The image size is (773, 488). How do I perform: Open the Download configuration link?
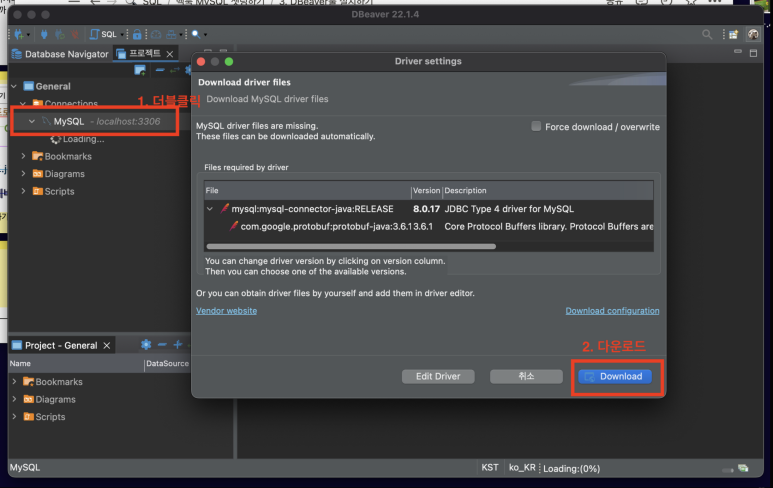pyautogui.click(x=612, y=311)
